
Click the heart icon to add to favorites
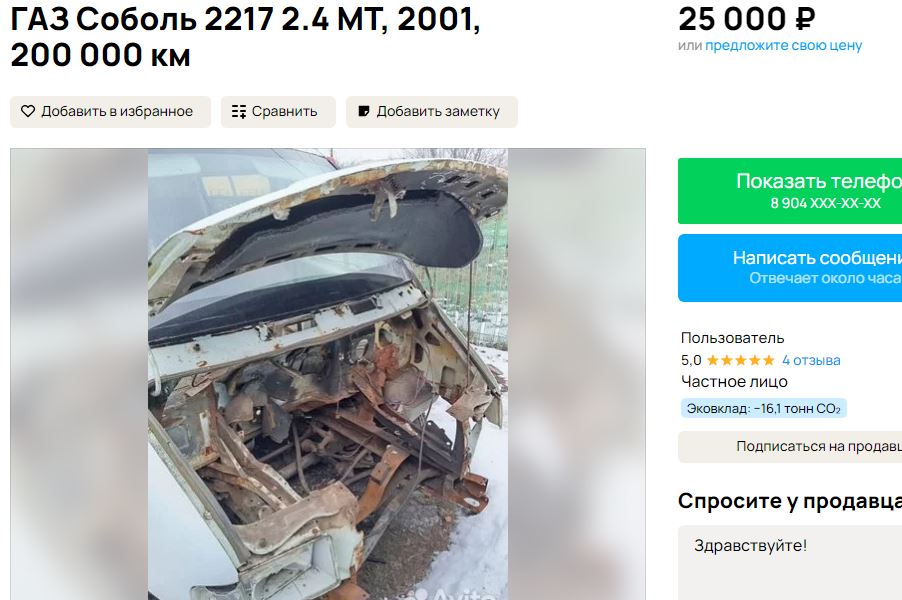[28, 111]
